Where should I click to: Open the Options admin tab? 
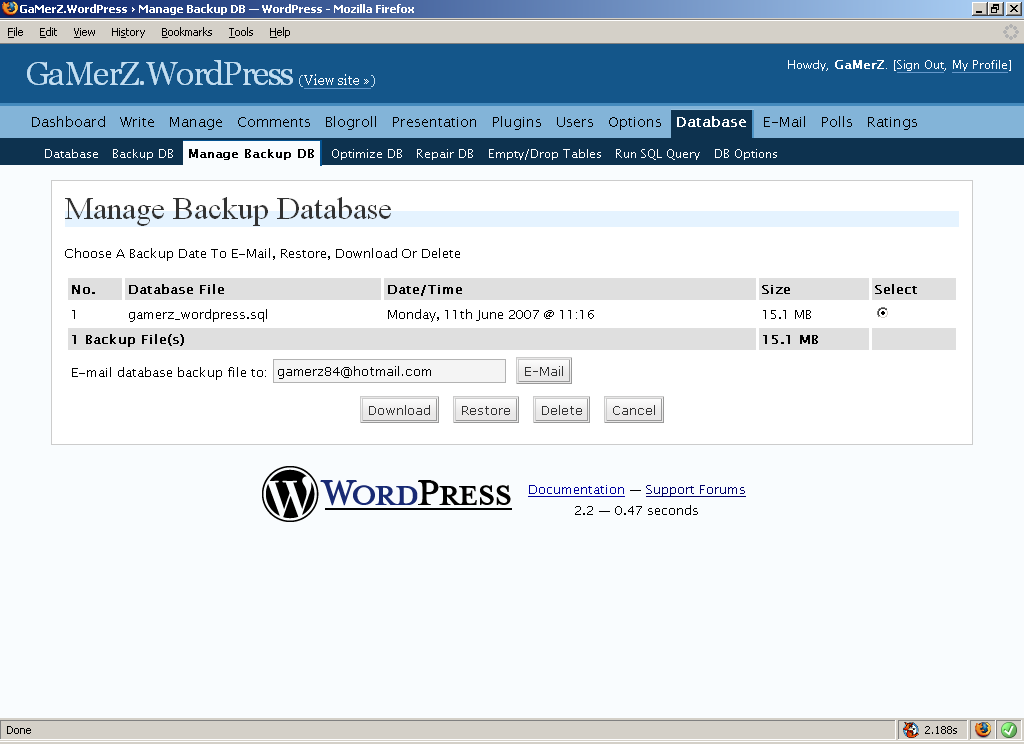(635, 122)
